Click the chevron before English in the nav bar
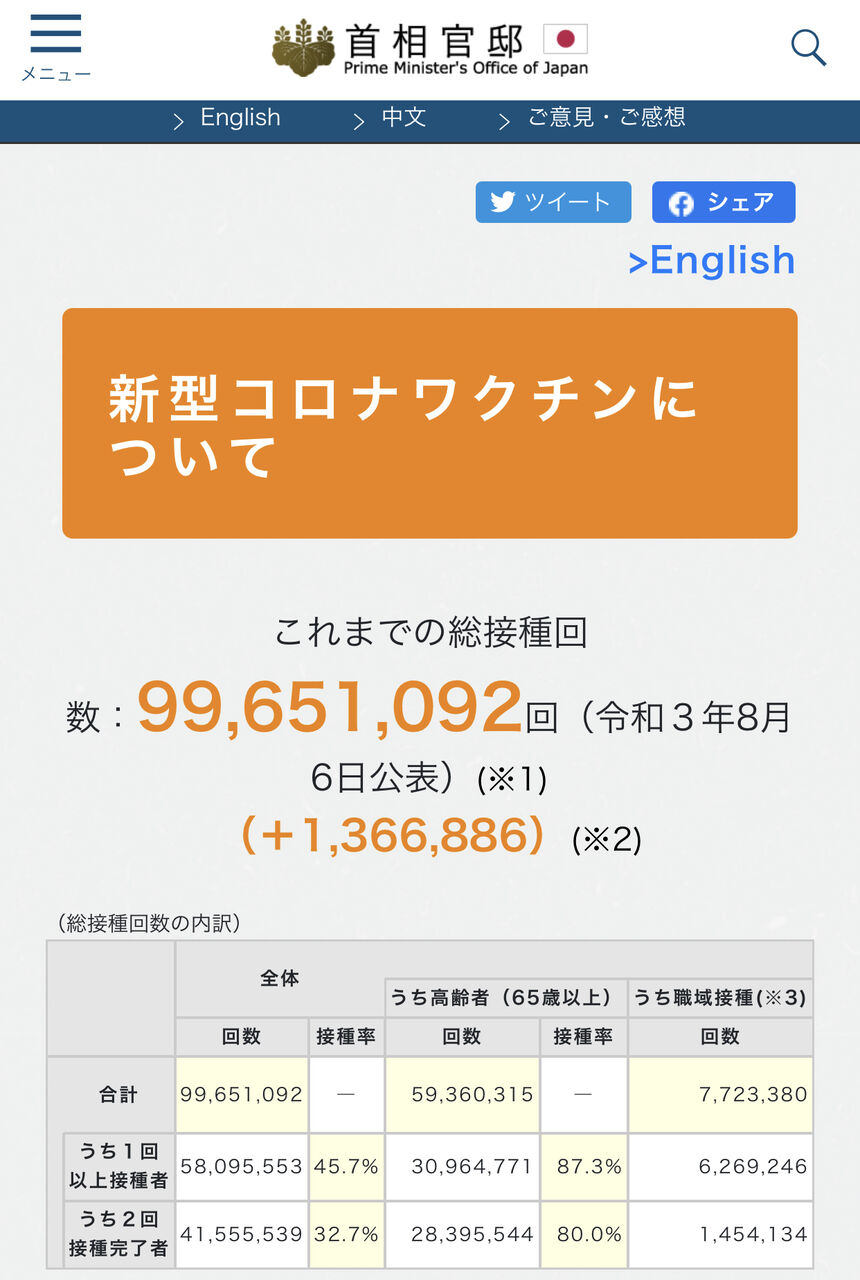860x1280 pixels. 179,122
